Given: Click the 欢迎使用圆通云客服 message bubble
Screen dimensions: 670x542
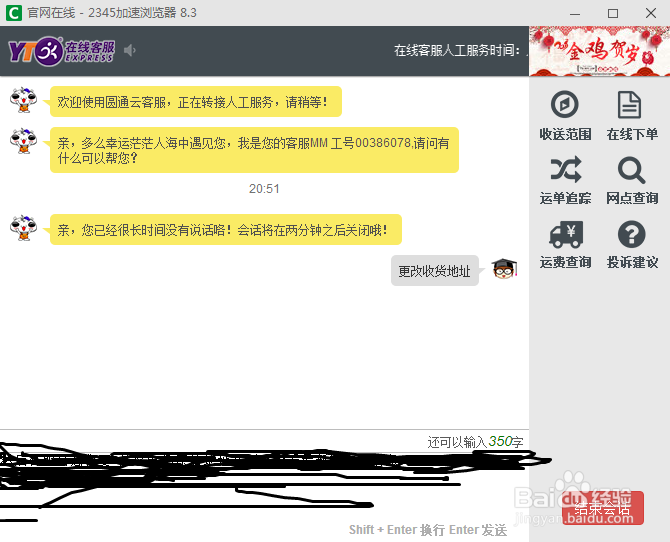Looking at the screenshot, I should (196, 102).
